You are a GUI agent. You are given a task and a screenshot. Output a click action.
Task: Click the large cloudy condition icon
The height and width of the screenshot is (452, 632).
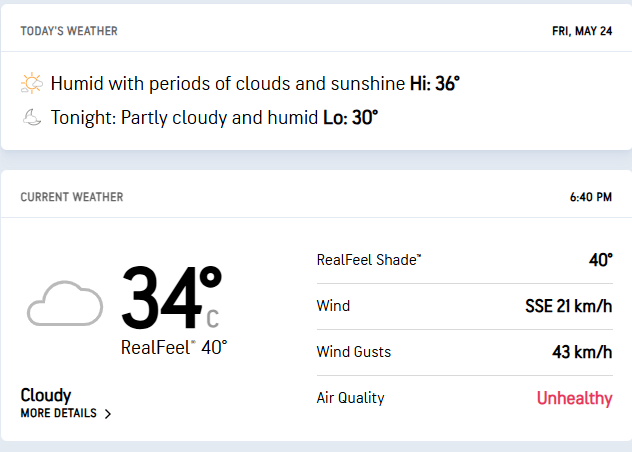(x=65, y=303)
